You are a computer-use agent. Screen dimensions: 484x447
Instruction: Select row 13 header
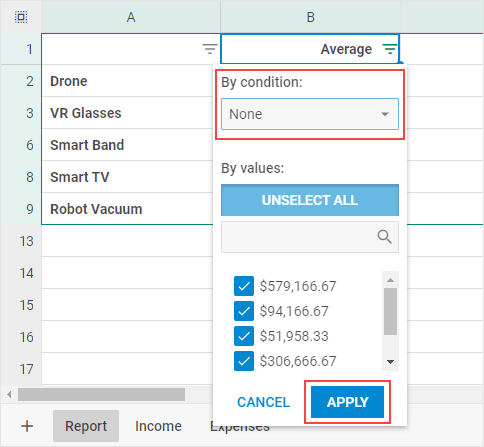click(21, 241)
